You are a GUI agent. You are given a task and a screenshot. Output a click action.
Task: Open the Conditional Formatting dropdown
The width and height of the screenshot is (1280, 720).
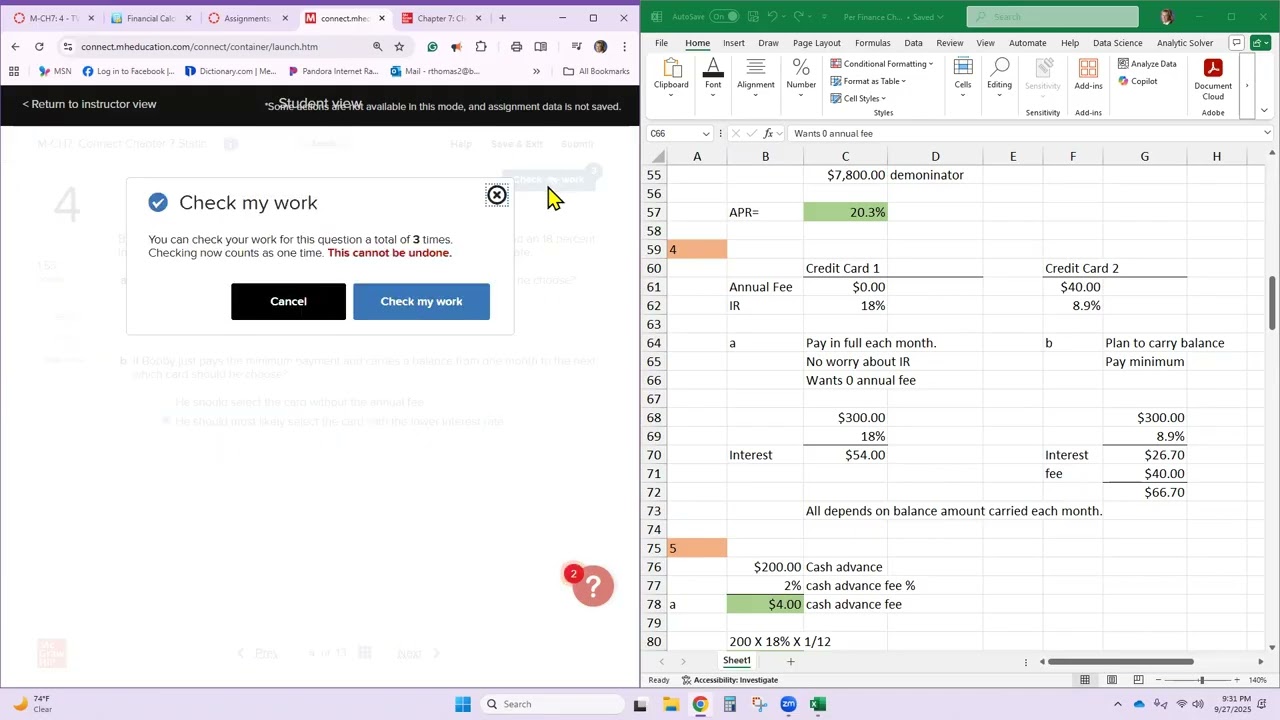pyautogui.click(x=882, y=64)
